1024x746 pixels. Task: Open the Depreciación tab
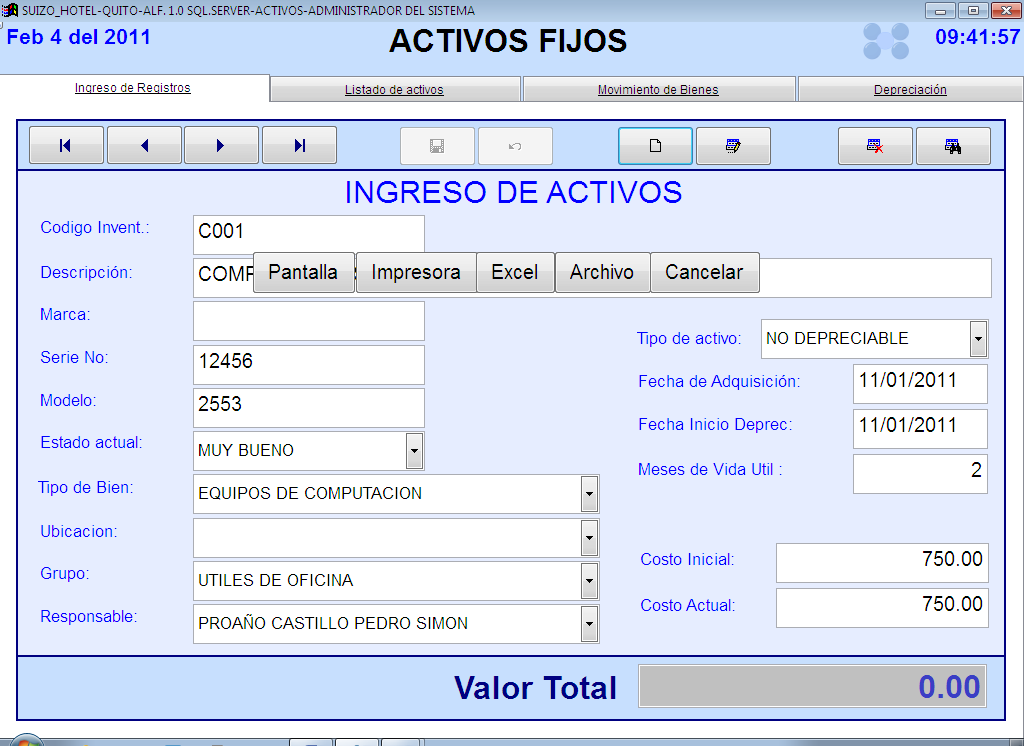pyautogui.click(x=910, y=90)
